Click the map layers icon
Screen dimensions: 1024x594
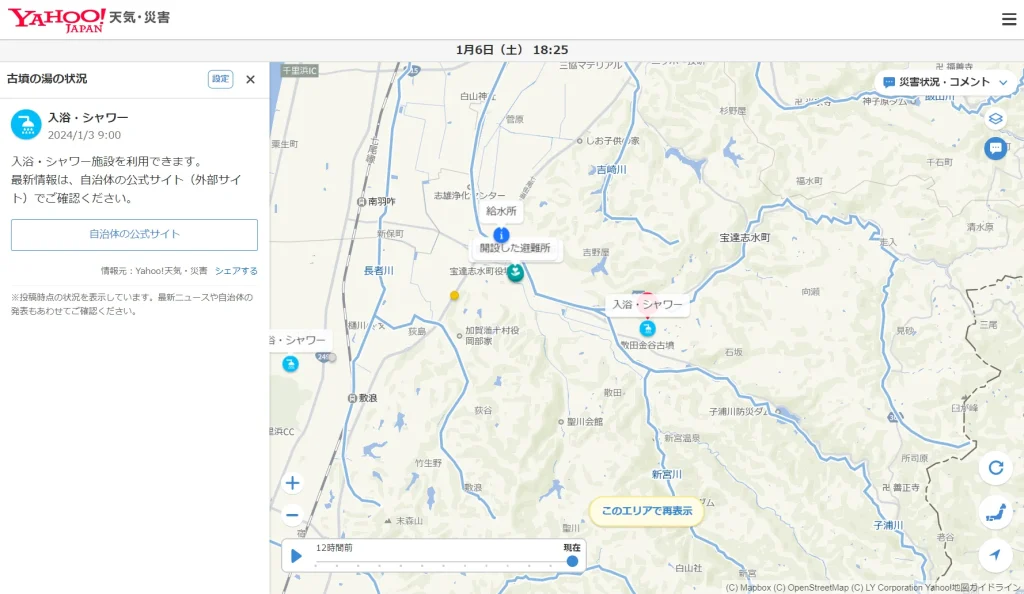point(995,119)
